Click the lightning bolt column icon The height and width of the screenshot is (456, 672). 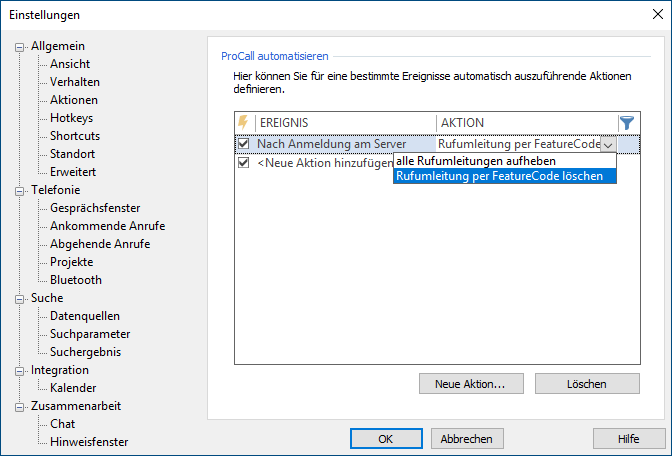coord(243,122)
